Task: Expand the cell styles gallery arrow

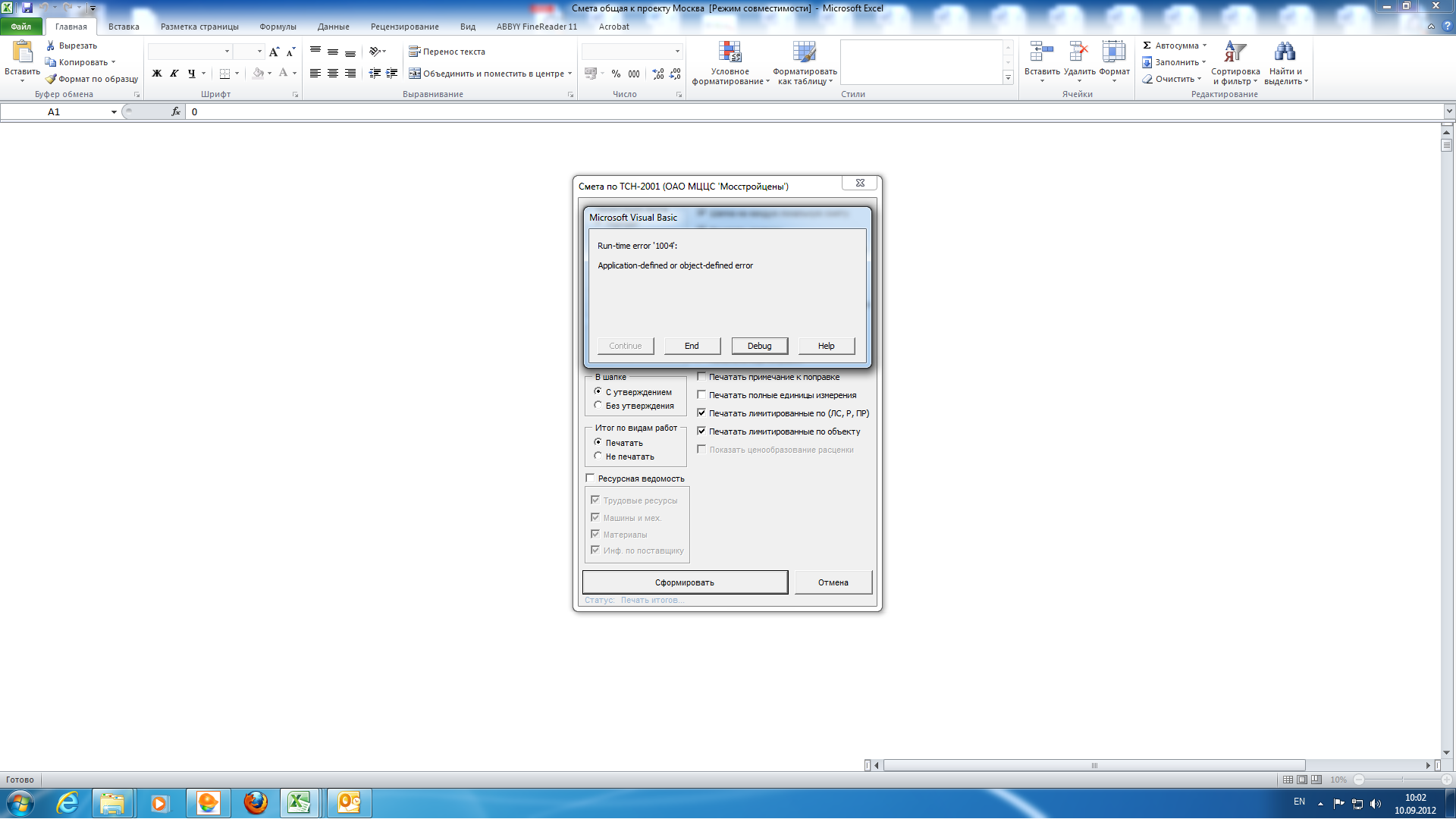Action: 1008,77
